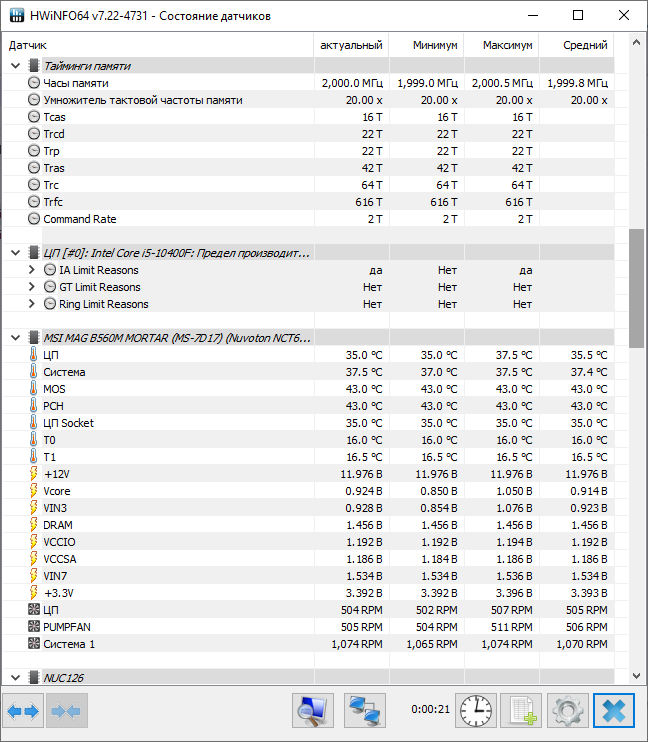Click the Минимум column header
The image size is (648, 742).
click(x=426, y=45)
